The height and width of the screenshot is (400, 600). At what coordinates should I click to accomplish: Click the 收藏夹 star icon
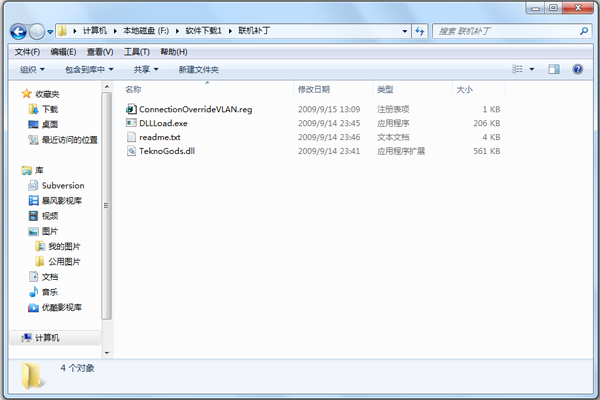26,93
